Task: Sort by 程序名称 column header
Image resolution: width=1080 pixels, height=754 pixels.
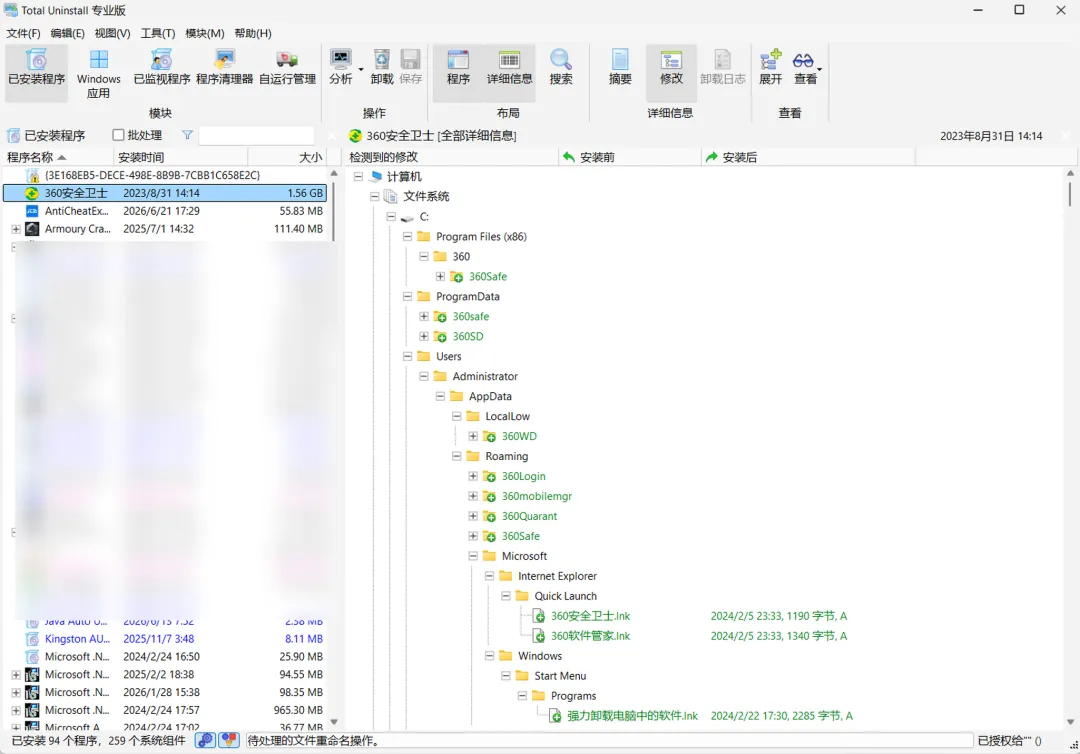Action: (58, 157)
